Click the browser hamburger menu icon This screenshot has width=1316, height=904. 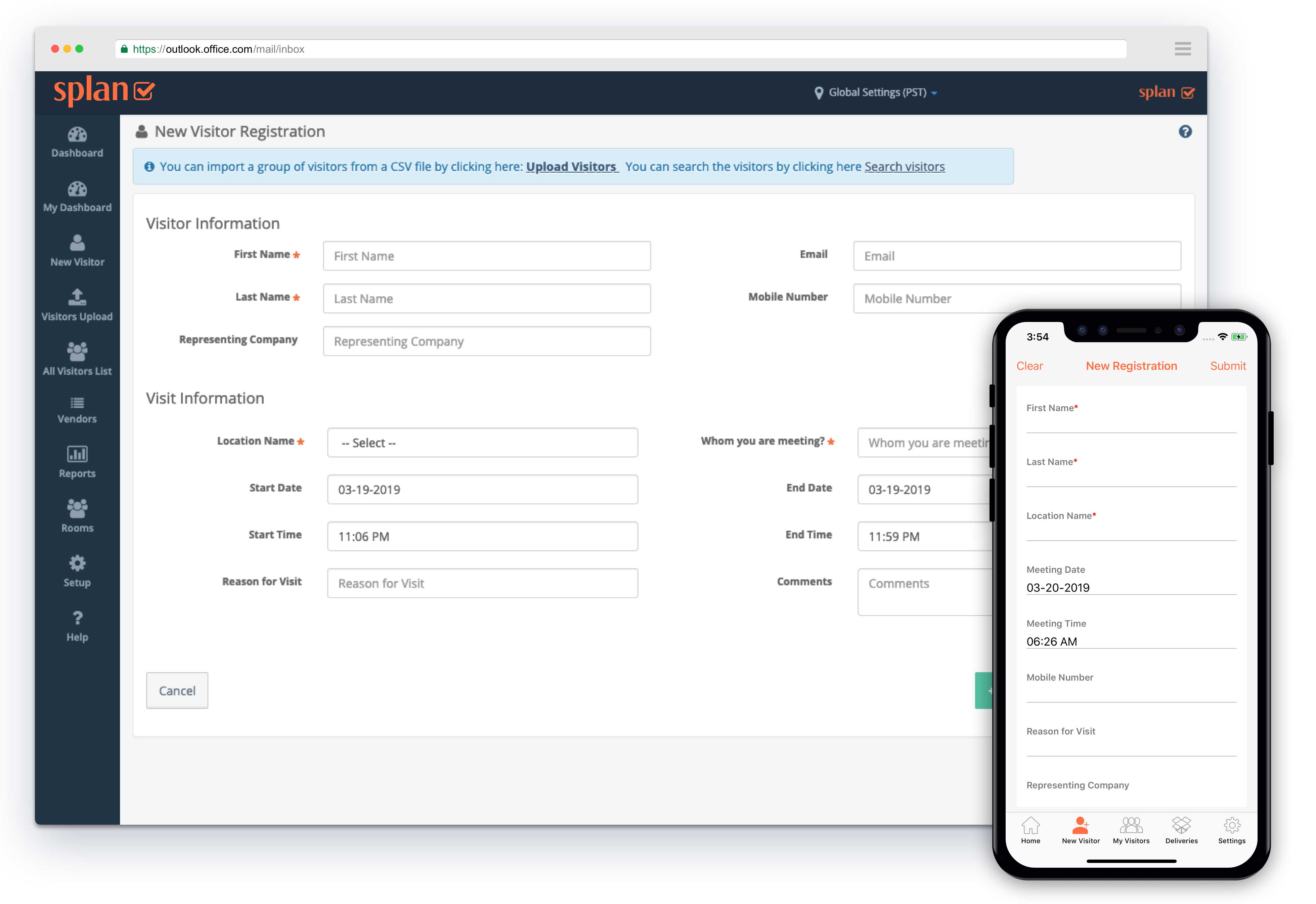click(x=1182, y=49)
